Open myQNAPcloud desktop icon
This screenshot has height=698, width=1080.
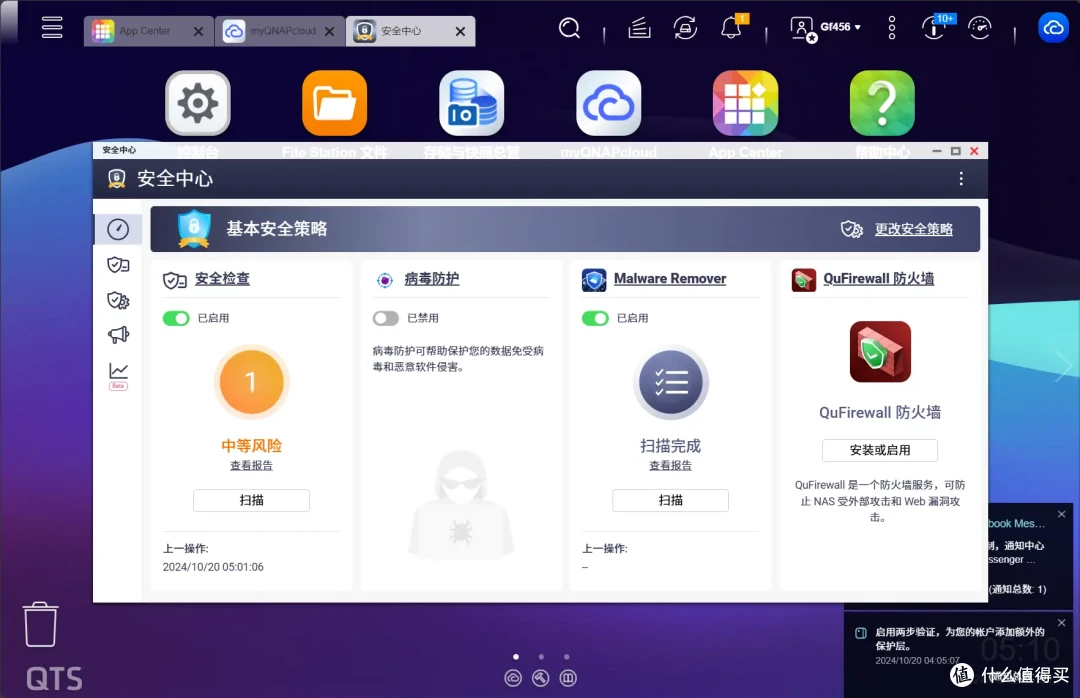pos(609,103)
